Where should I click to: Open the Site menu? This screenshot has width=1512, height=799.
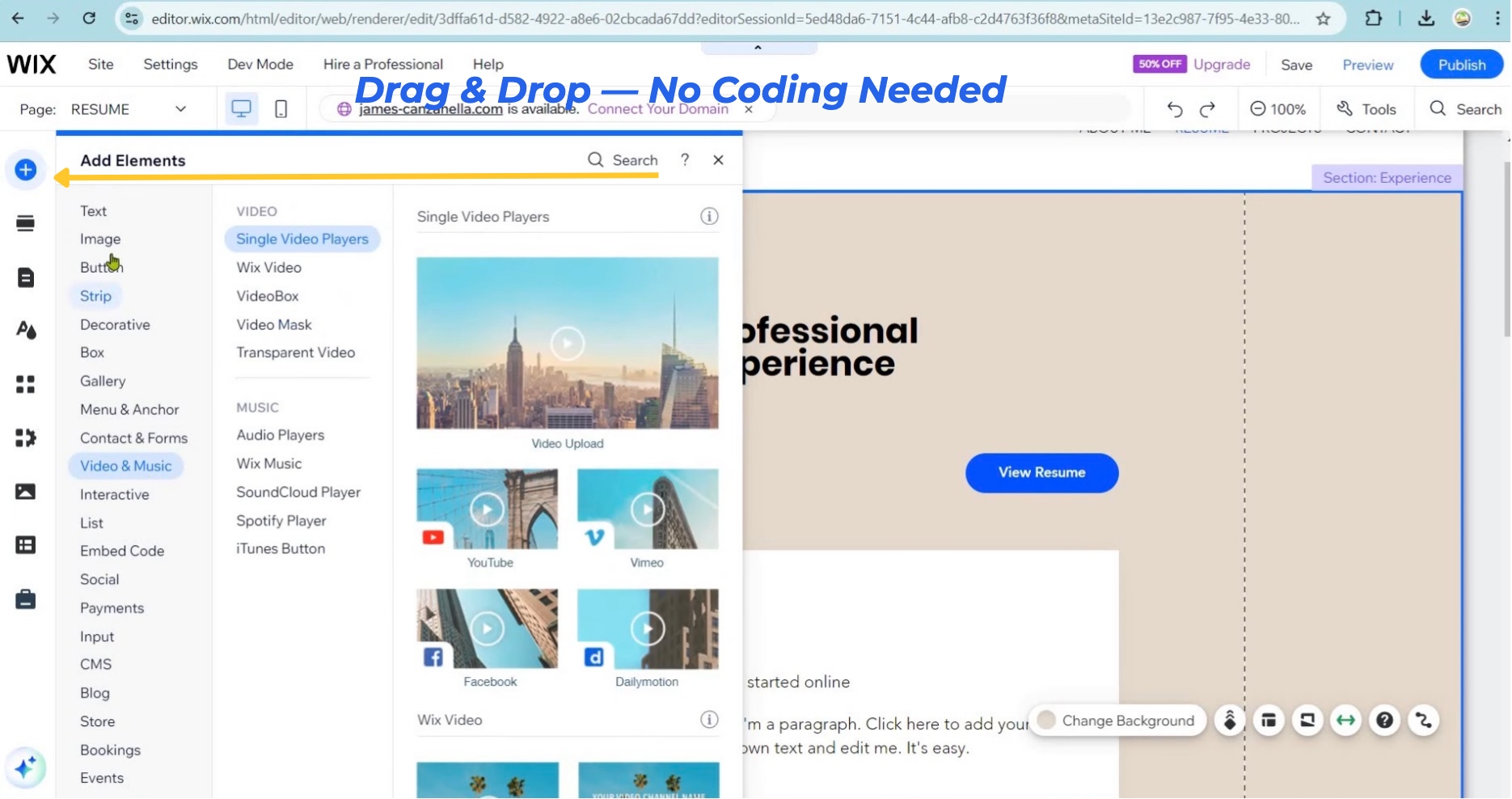(x=100, y=64)
